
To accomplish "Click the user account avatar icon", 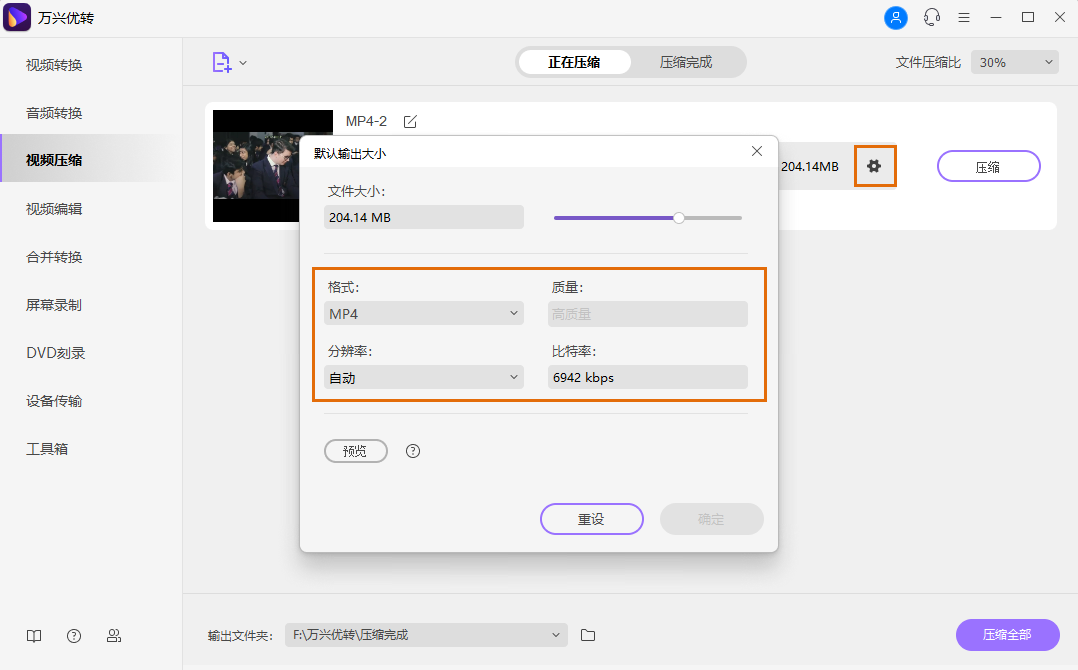I will pyautogui.click(x=895, y=17).
